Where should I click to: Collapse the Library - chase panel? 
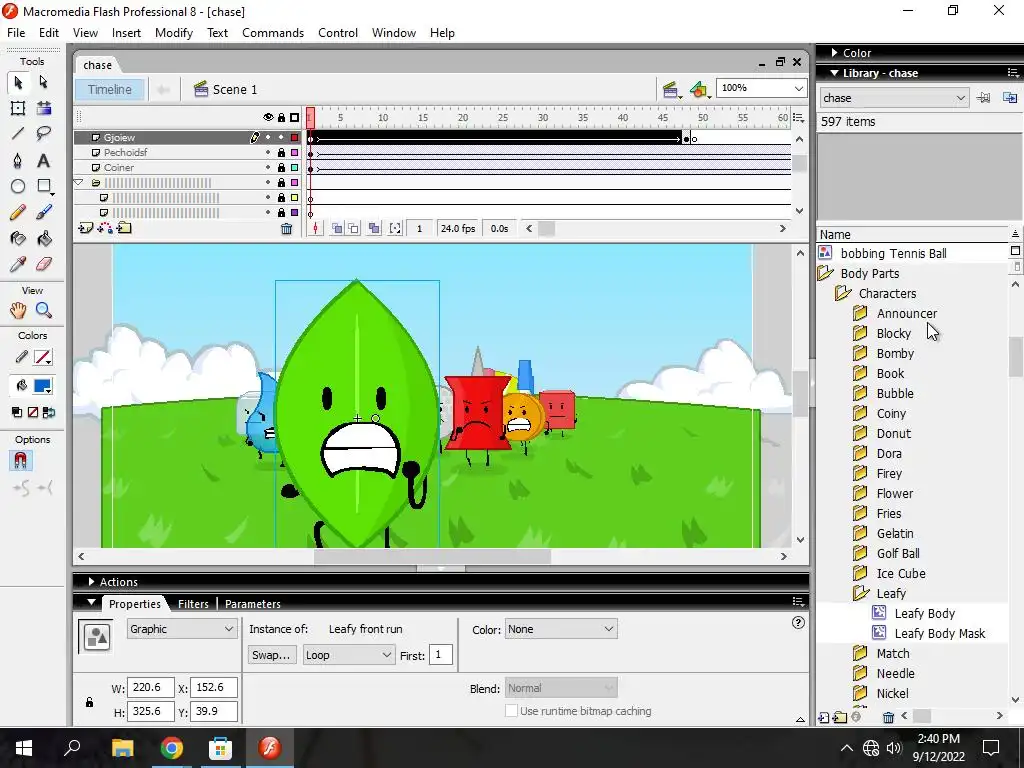[835, 73]
